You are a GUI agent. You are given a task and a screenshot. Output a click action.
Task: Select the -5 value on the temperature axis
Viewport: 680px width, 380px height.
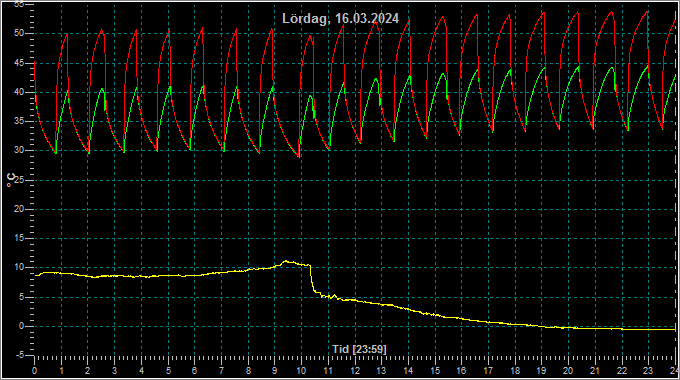click(20, 355)
